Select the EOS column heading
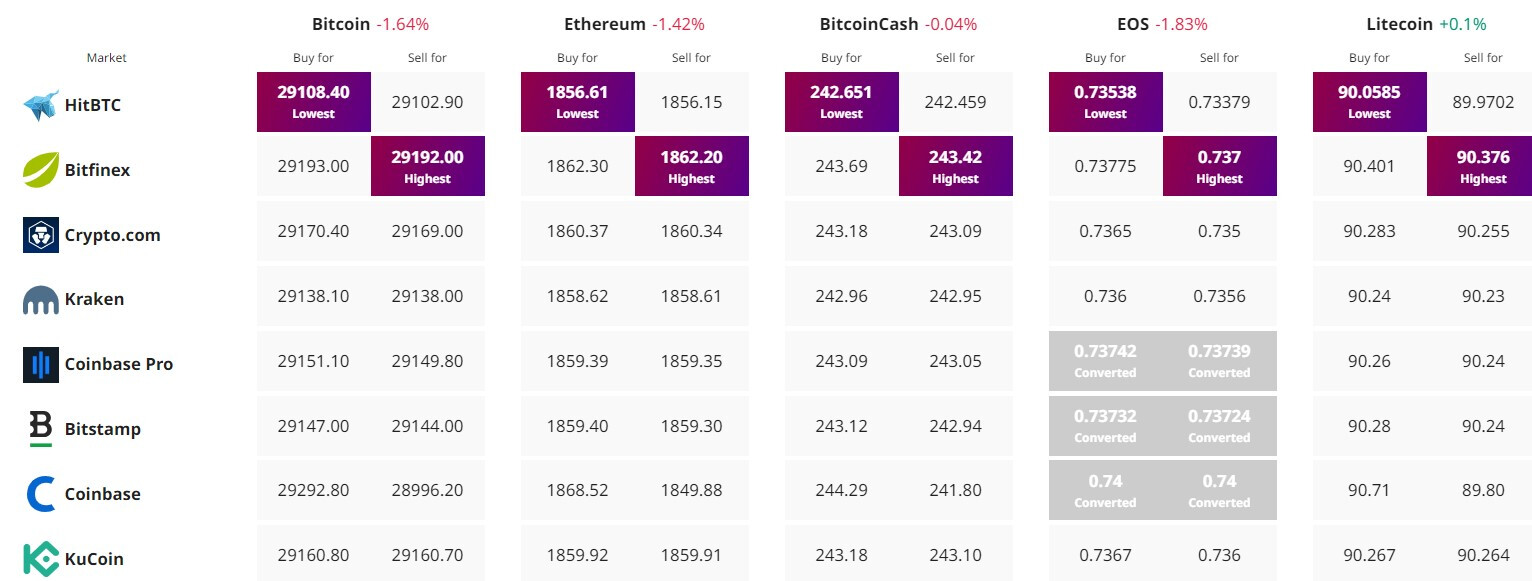 [x=1133, y=24]
